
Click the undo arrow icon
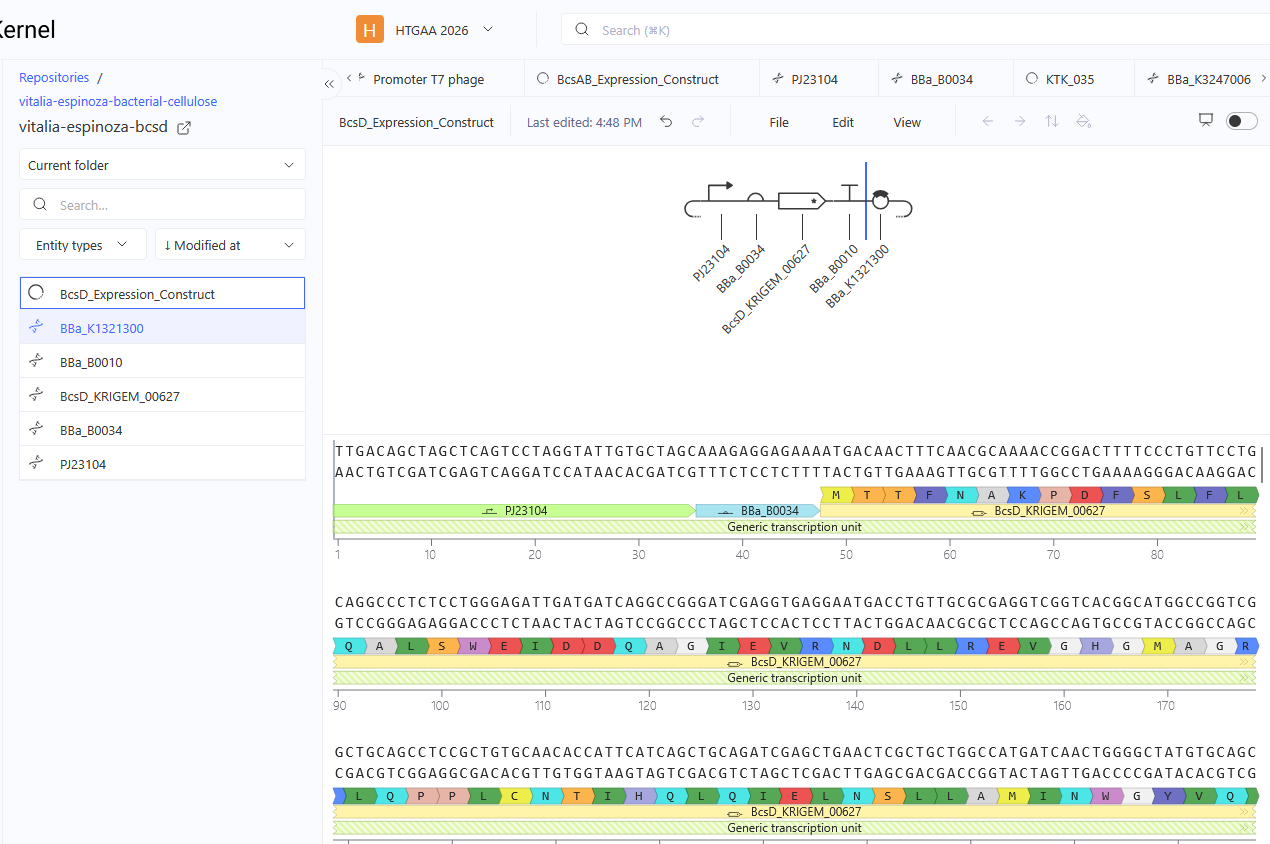click(666, 122)
